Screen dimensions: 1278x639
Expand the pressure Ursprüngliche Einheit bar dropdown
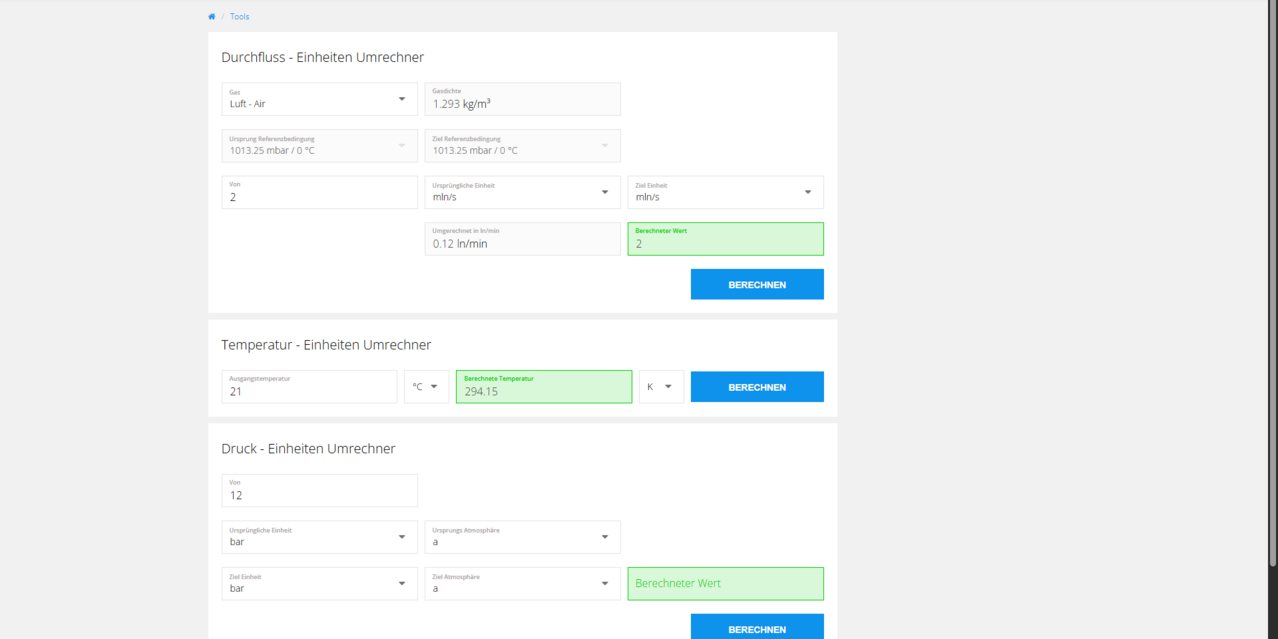pyautogui.click(x=320, y=537)
